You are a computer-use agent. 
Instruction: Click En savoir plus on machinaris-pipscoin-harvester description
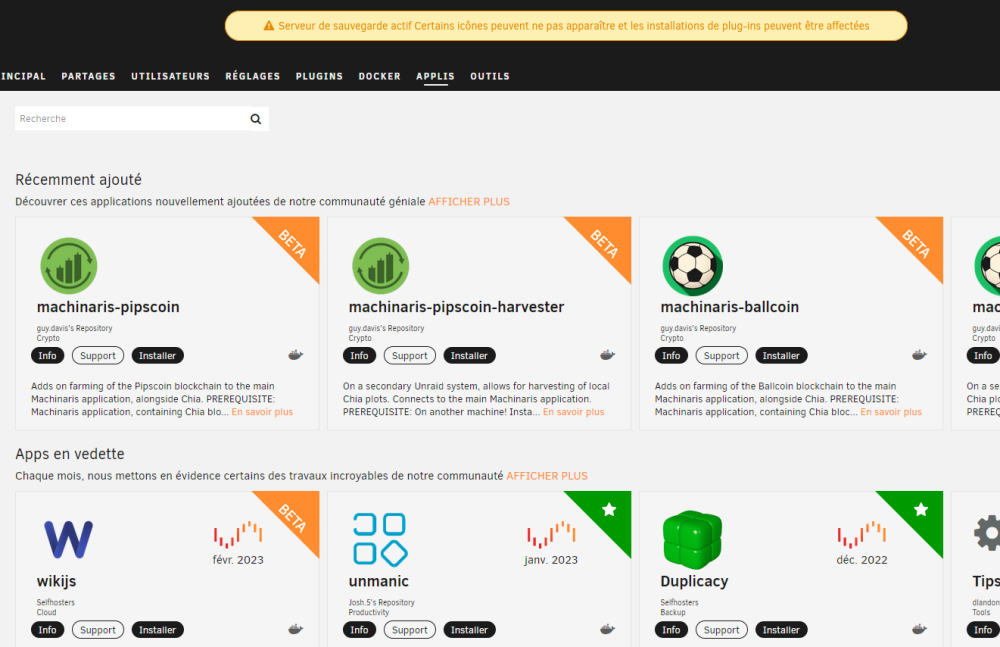coord(573,412)
